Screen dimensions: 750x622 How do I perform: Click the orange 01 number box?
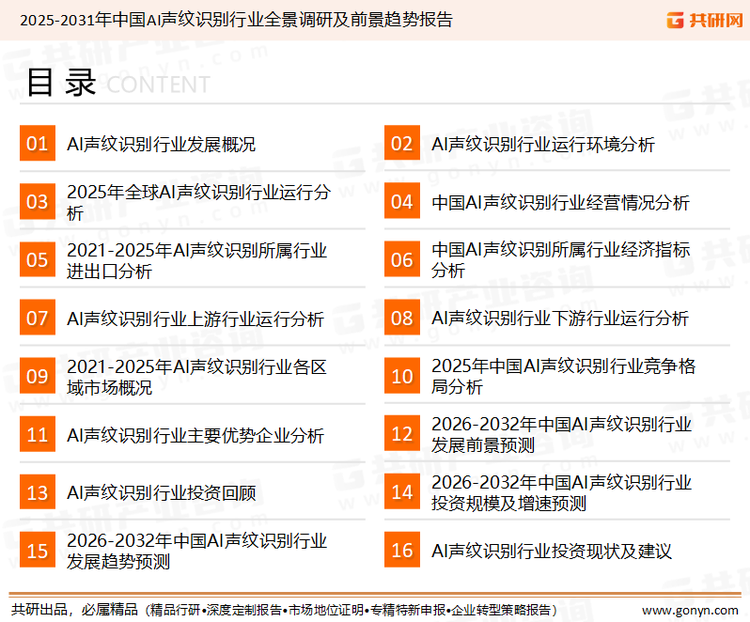tap(37, 143)
